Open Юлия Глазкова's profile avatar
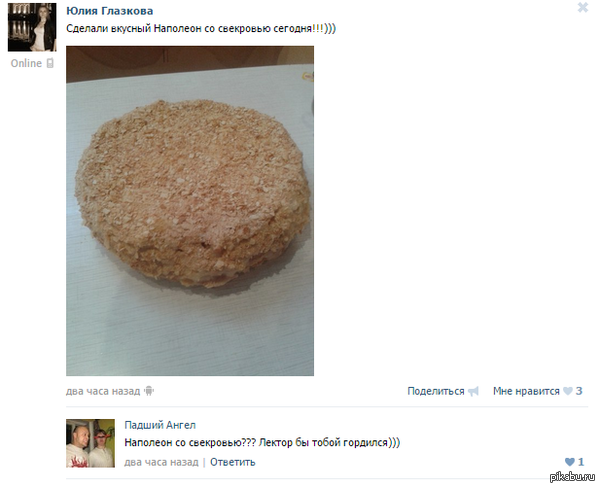 tap(32, 27)
